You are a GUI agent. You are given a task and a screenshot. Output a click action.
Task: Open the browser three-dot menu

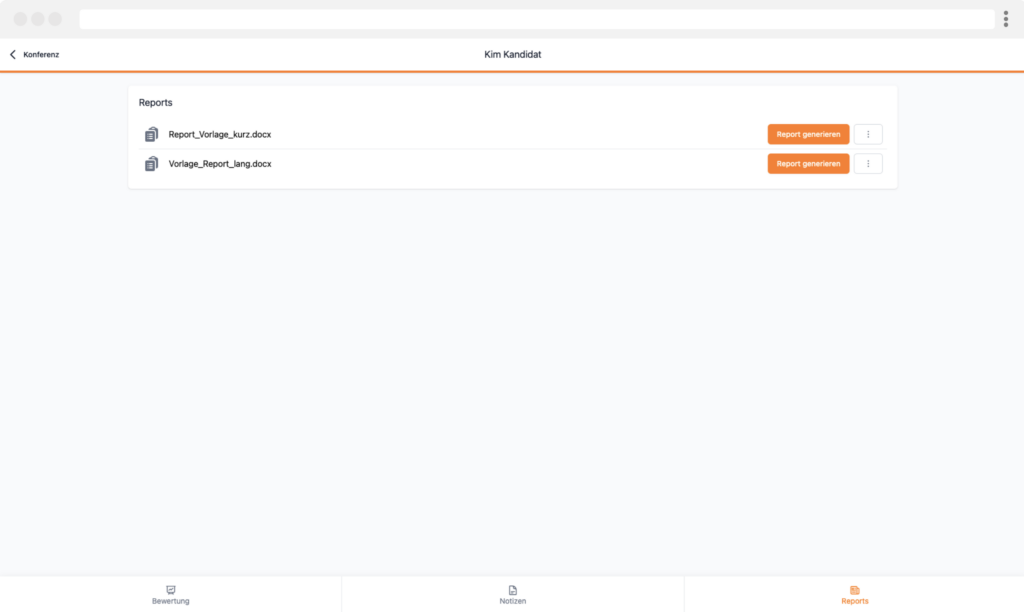click(1006, 19)
